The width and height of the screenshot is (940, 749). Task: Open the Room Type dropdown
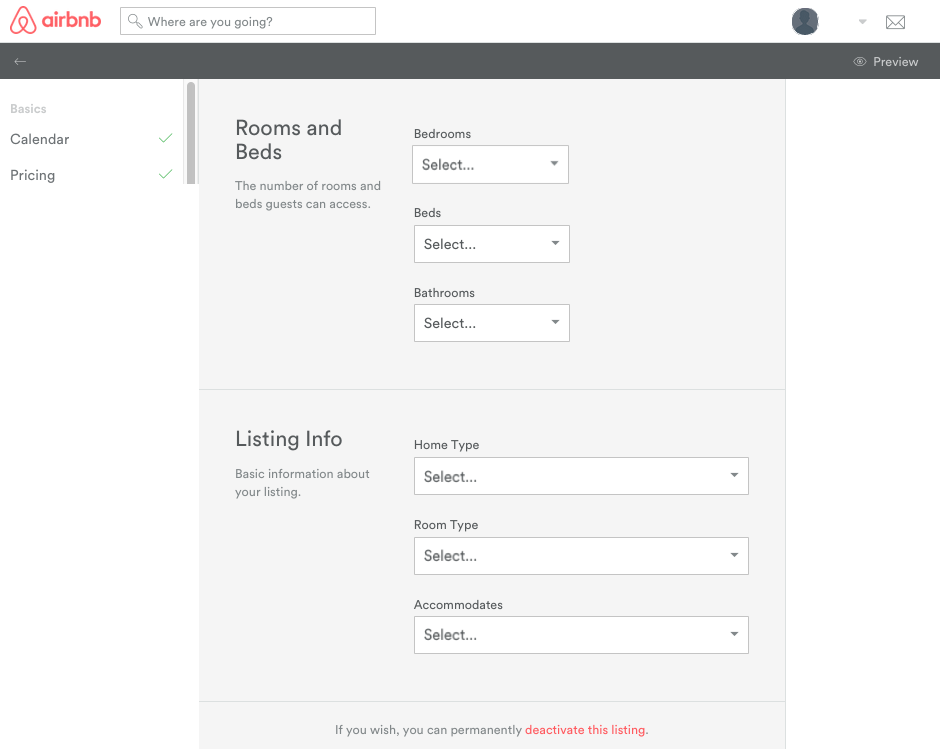[581, 556]
